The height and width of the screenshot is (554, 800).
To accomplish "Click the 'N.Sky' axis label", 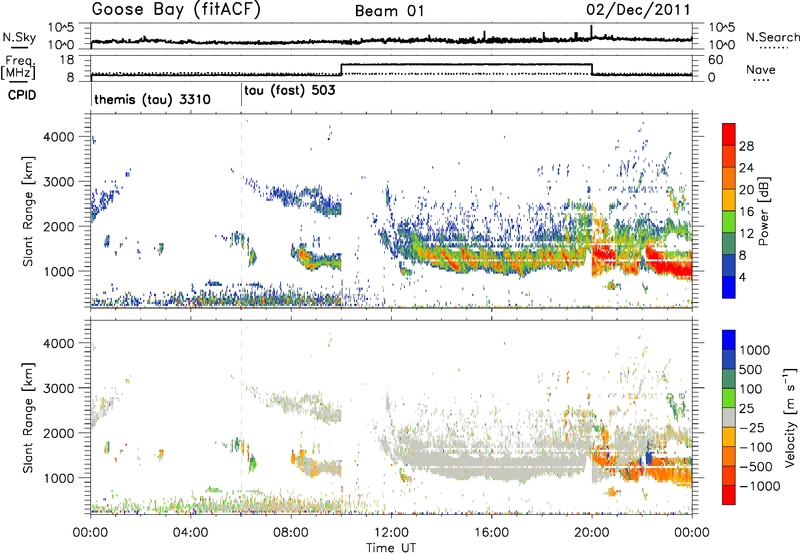I will tap(19, 37).
